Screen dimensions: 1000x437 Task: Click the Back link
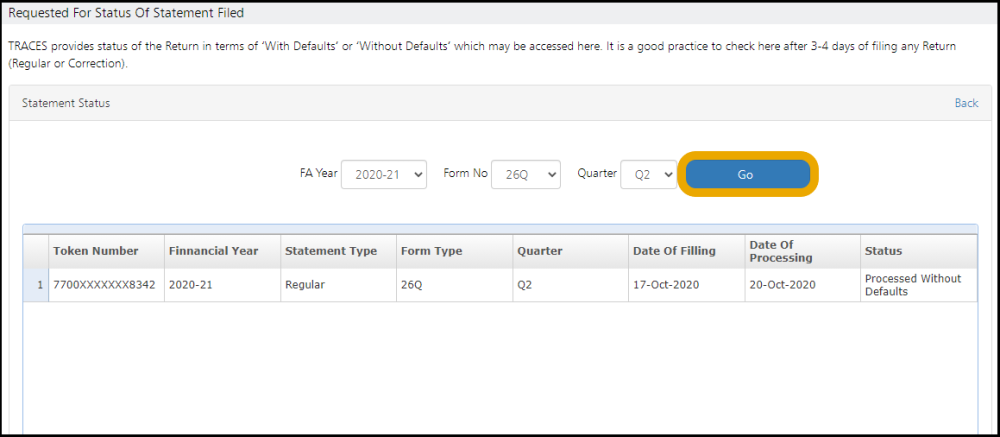pos(966,103)
